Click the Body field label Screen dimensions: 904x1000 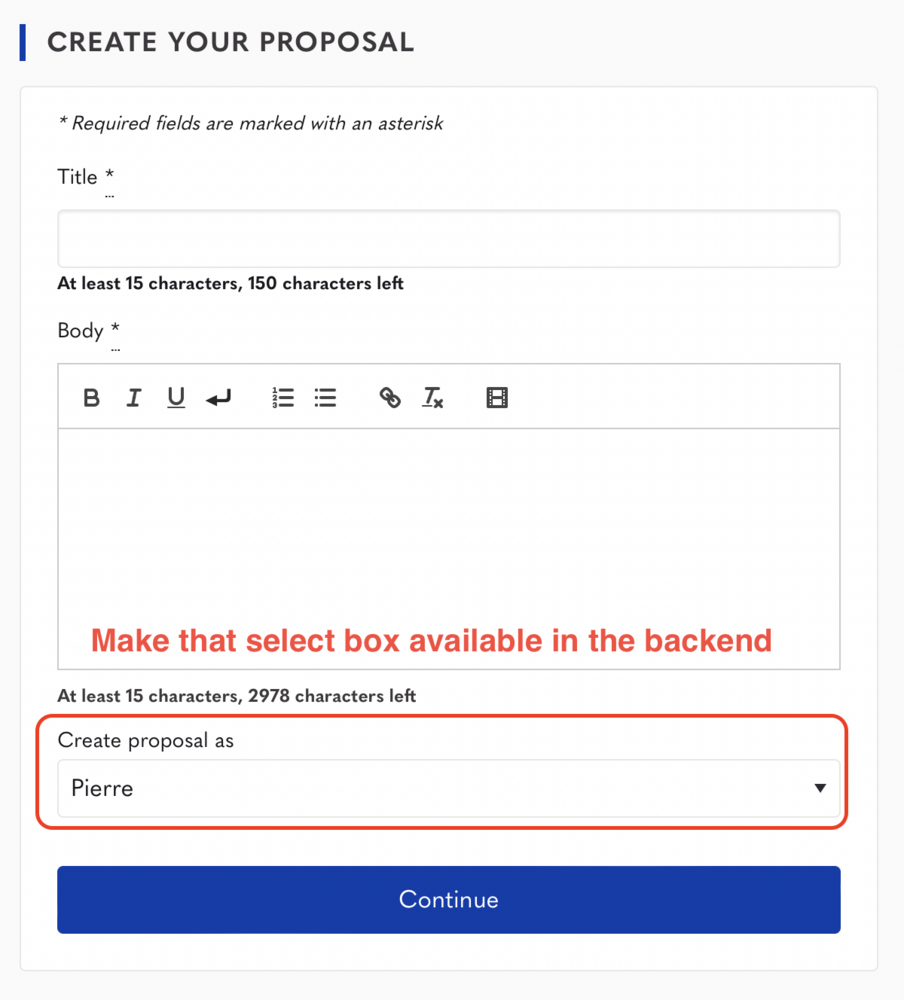pyautogui.click(x=80, y=330)
